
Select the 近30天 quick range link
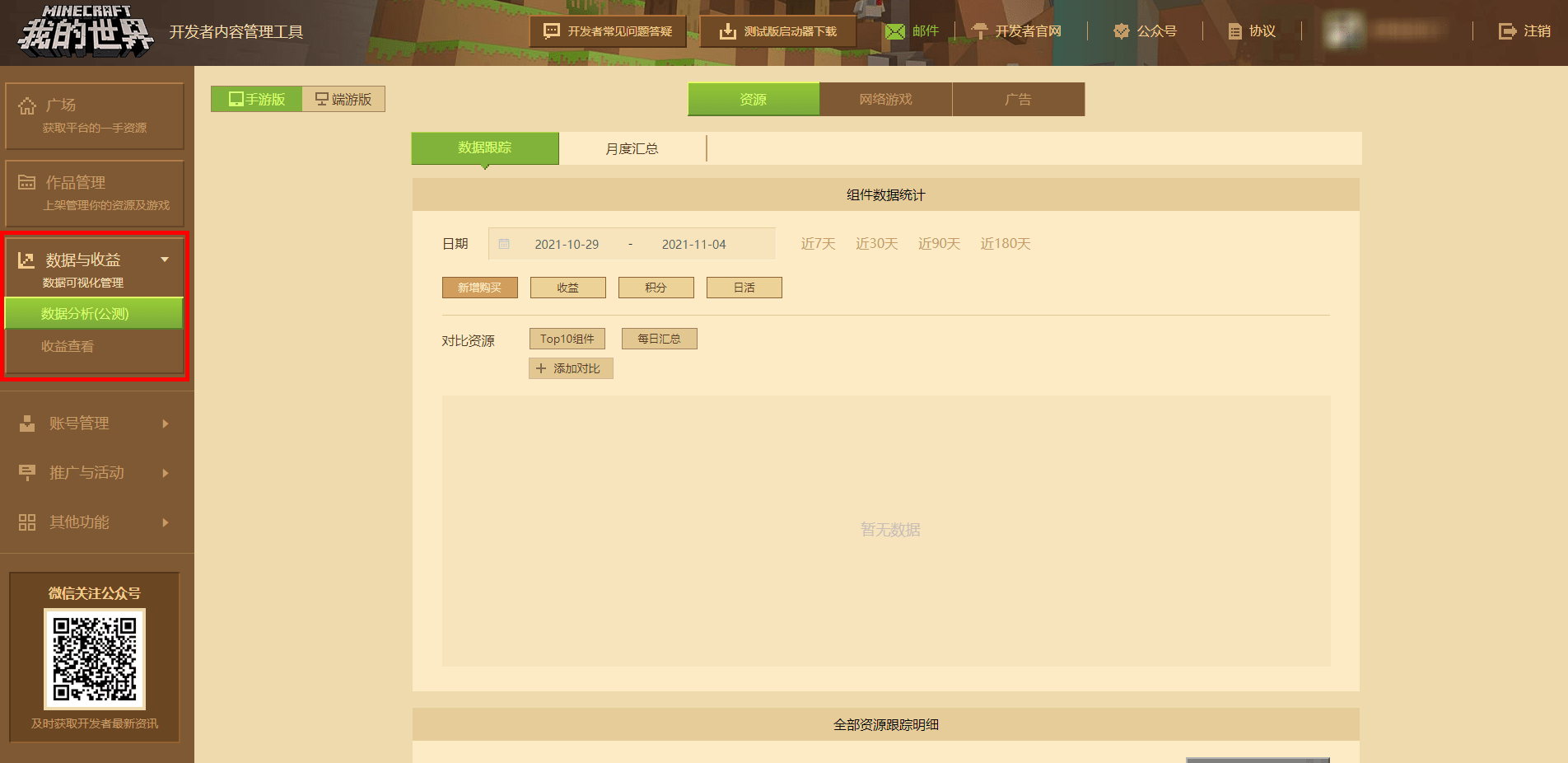(876, 244)
